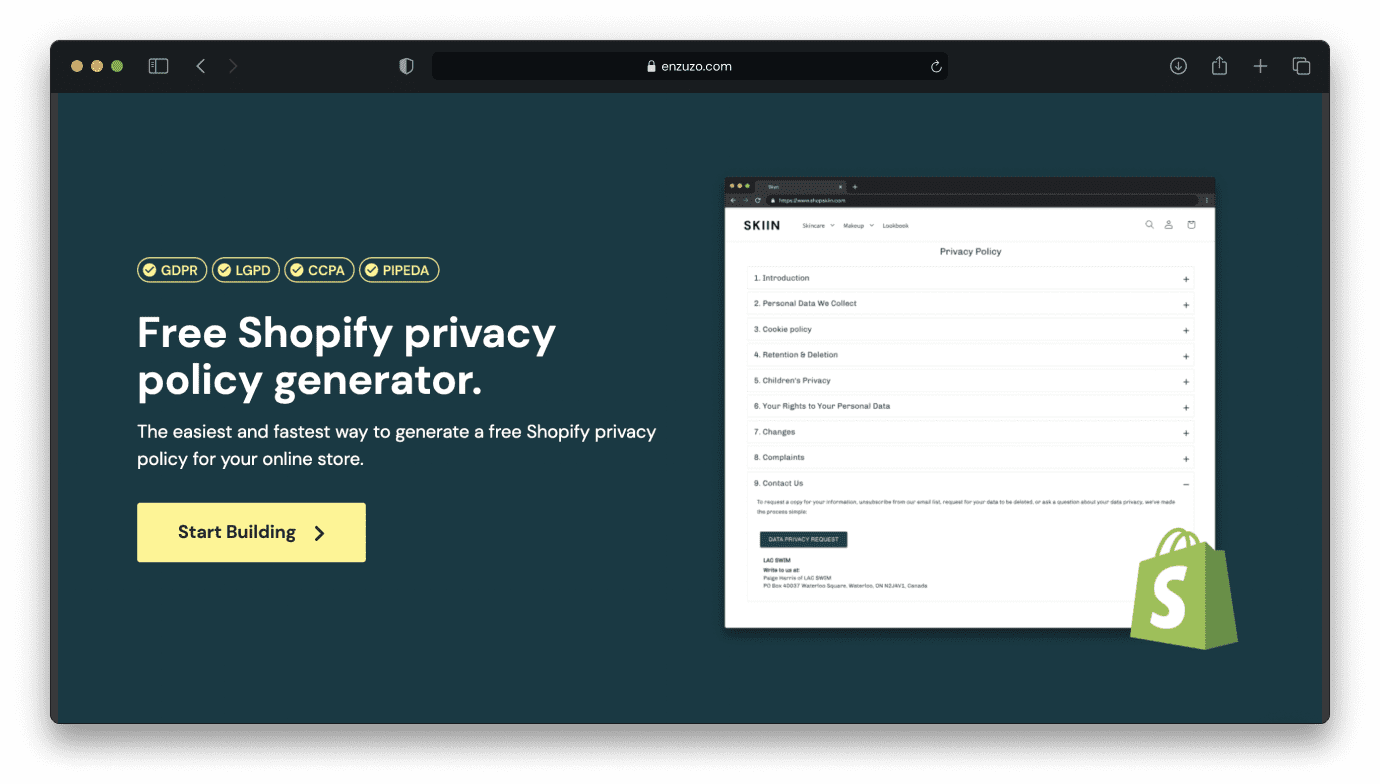The height and width of the screenshot is (784, 1380).
Task: Click the SKIIN logo
Action: pos(762,225)
